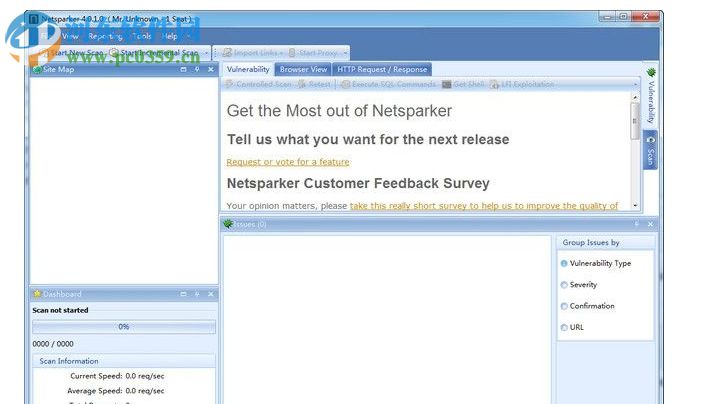
Task: Click the Controlled Scan icon
Action: (230, 84)
